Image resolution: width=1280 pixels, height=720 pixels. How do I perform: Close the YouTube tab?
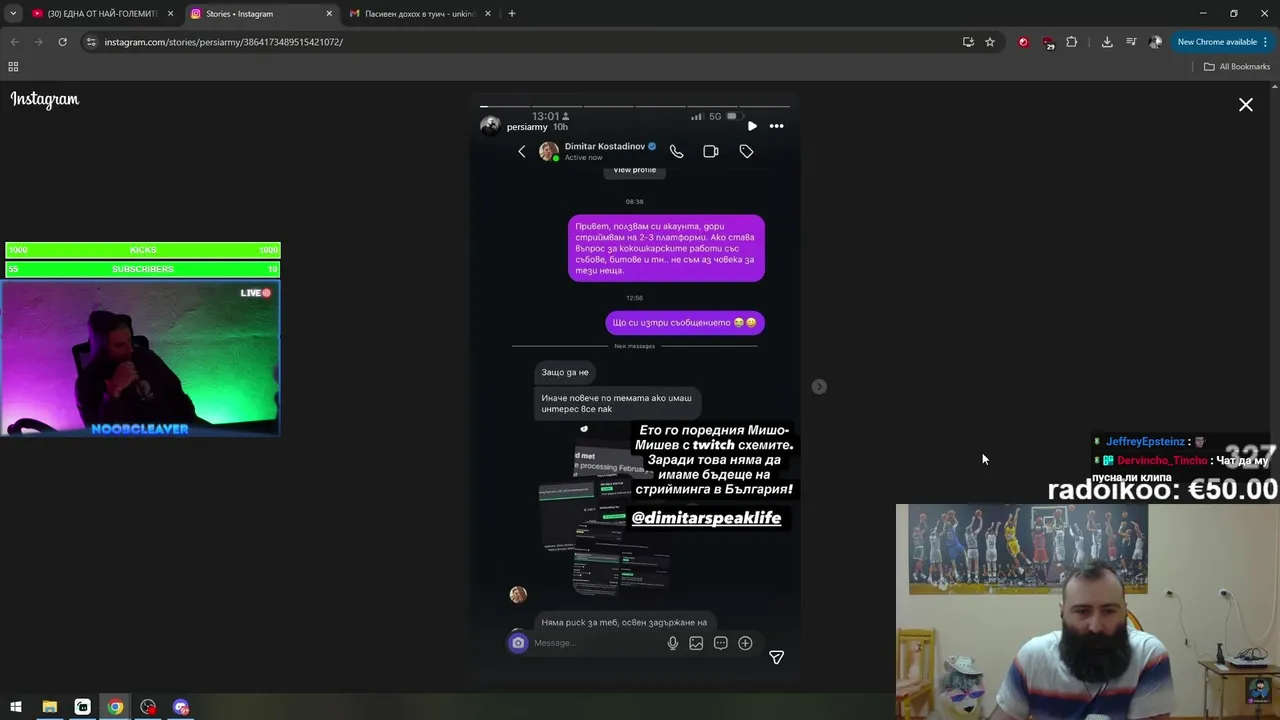(170, 14)
